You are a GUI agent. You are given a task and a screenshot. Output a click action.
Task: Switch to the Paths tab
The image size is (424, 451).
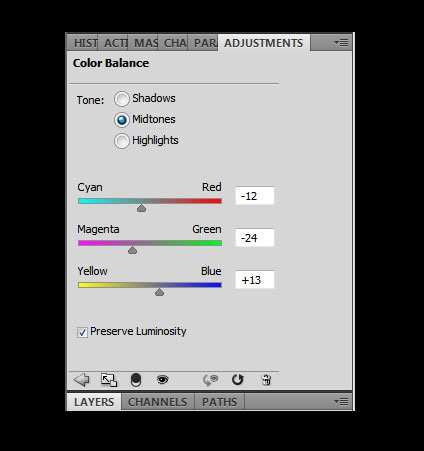[219, 402]
